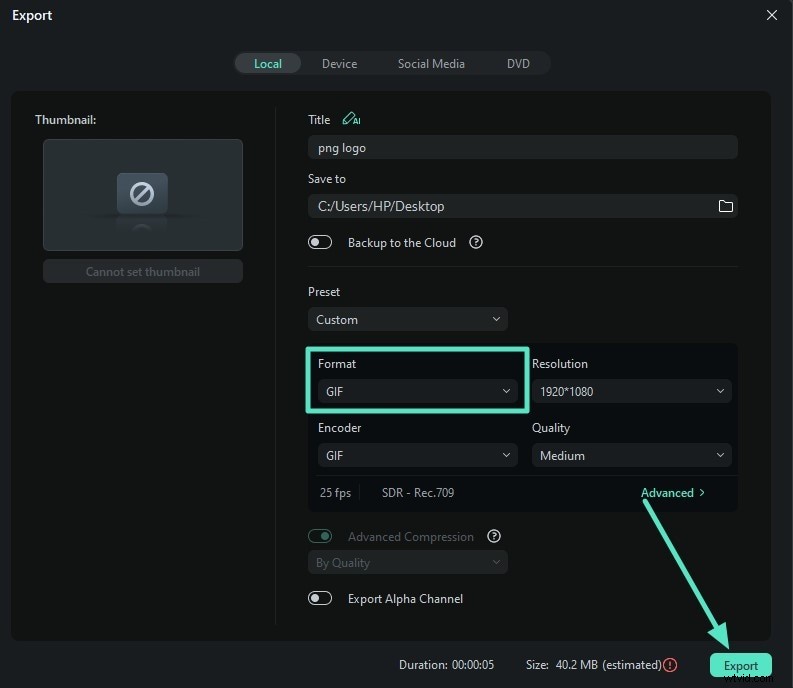Close the Export dialog
This screenshot has width=793, height=688.
pos(771,15)
